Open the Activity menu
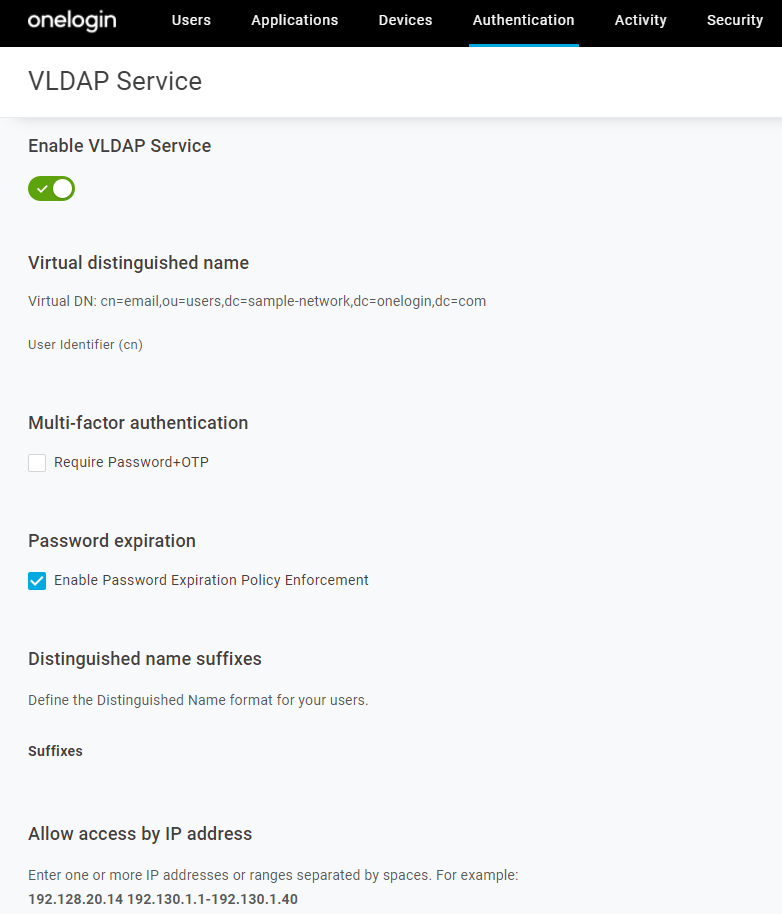Screen dimensions: 782x914 [640, 20]
